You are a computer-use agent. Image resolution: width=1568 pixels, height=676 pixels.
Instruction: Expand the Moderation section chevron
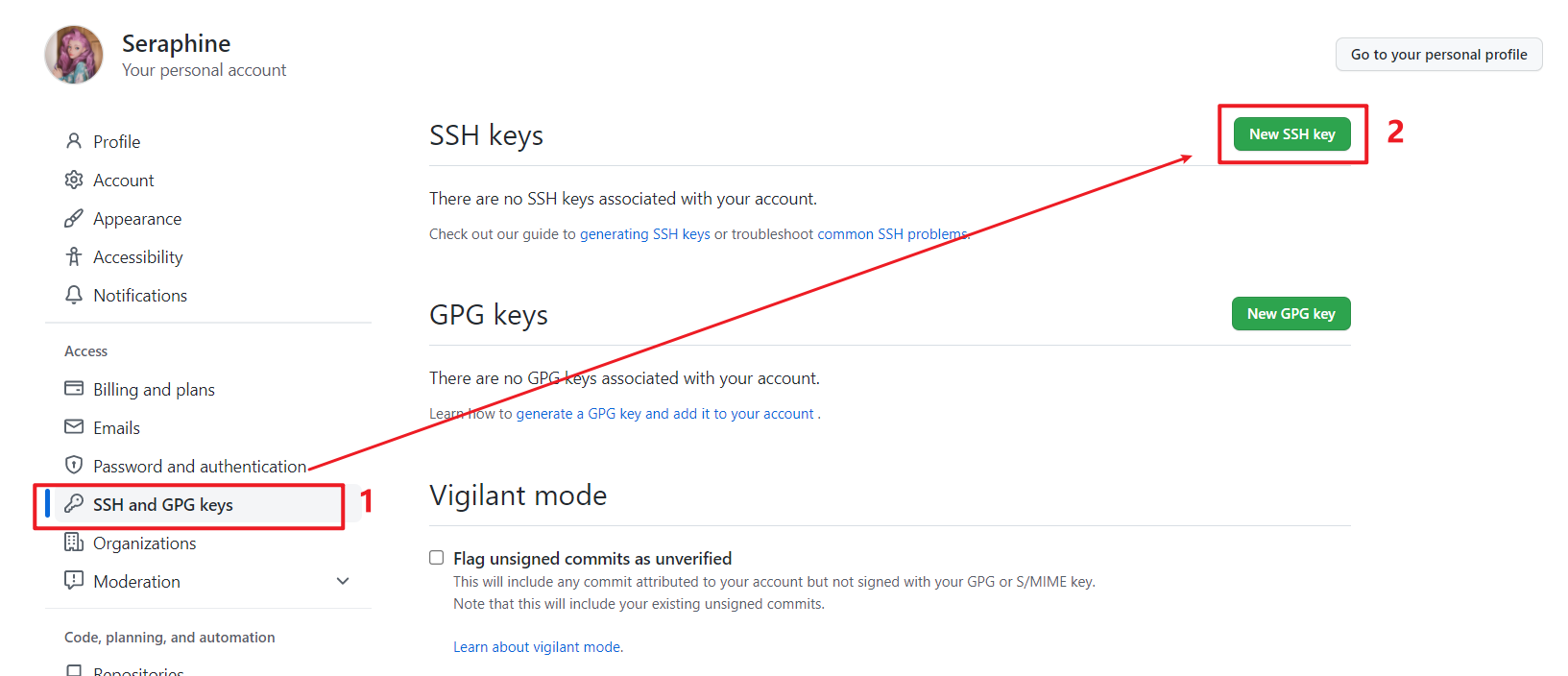pos(343,581)
